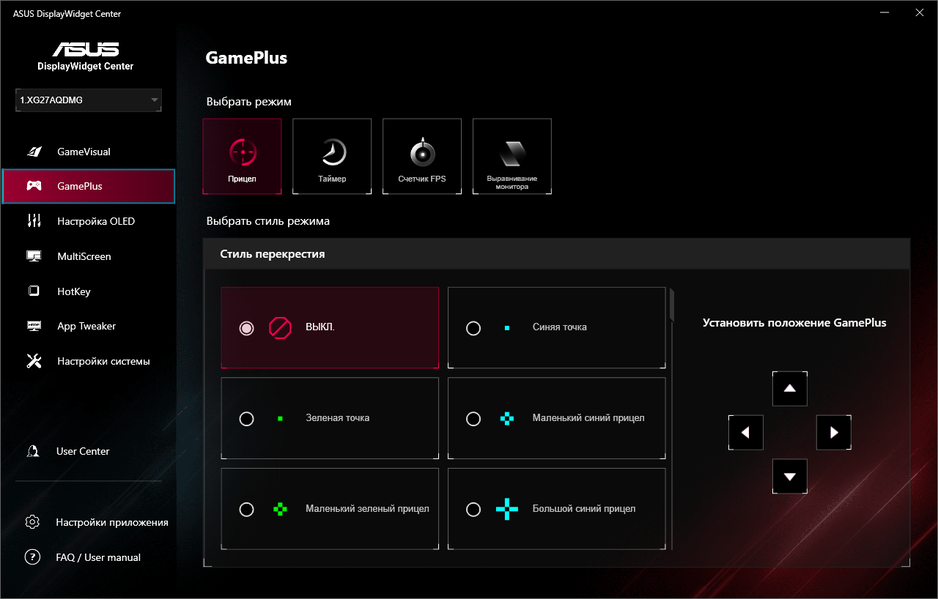Move GamePlus position left
938x599 pixels.
click(745, 432)
